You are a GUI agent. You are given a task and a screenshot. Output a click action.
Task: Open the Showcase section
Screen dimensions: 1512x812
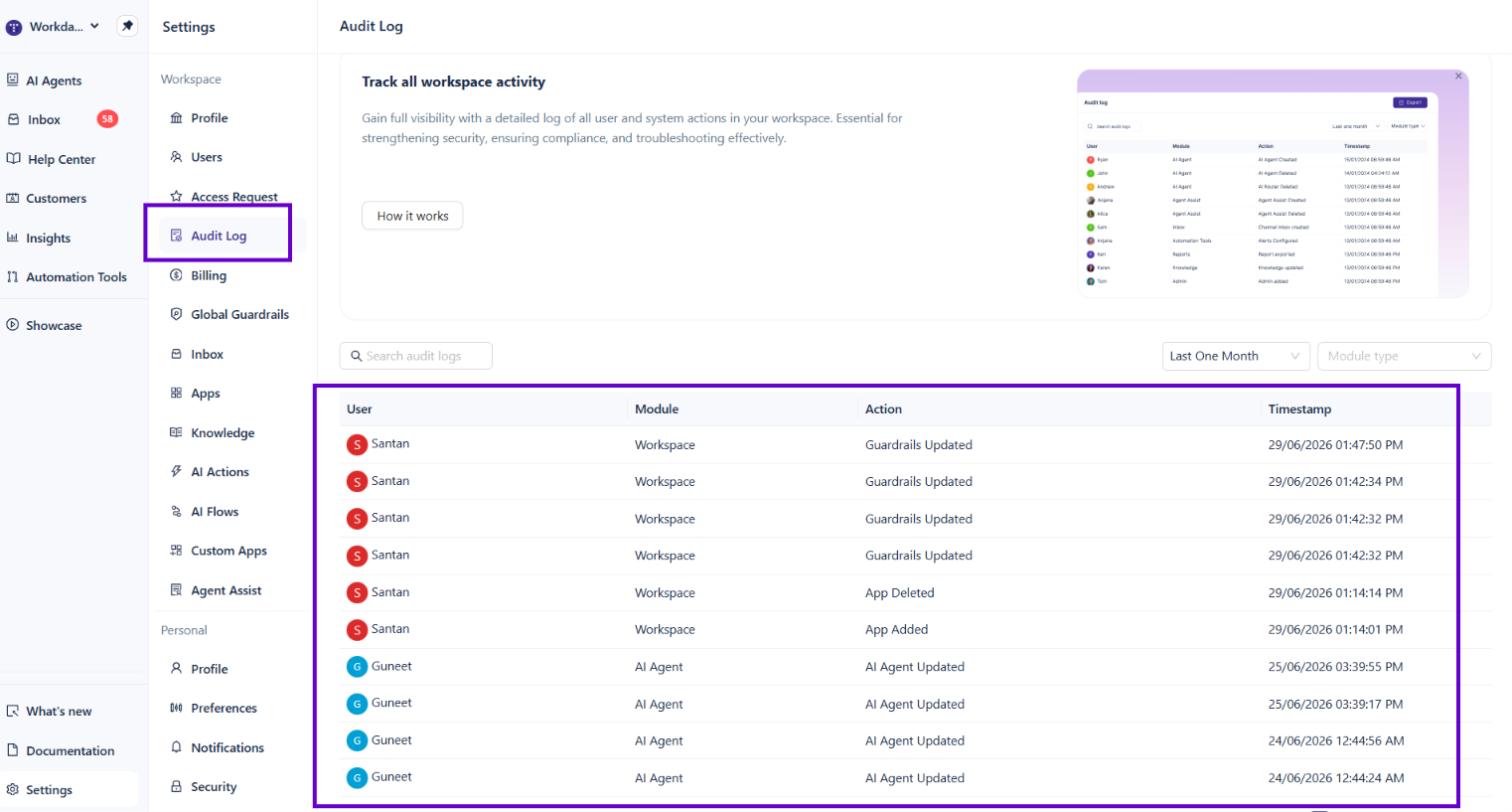click(x=44, y=325)
